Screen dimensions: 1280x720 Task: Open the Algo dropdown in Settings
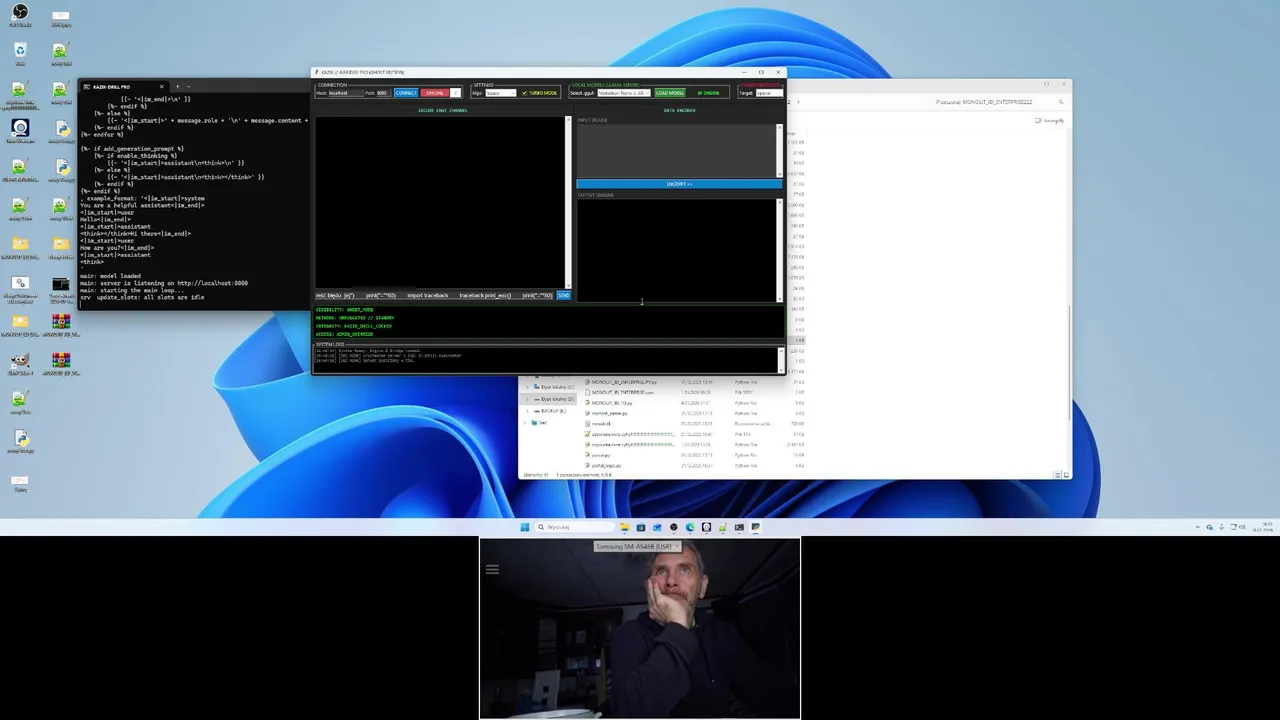(x=501, y=93)
